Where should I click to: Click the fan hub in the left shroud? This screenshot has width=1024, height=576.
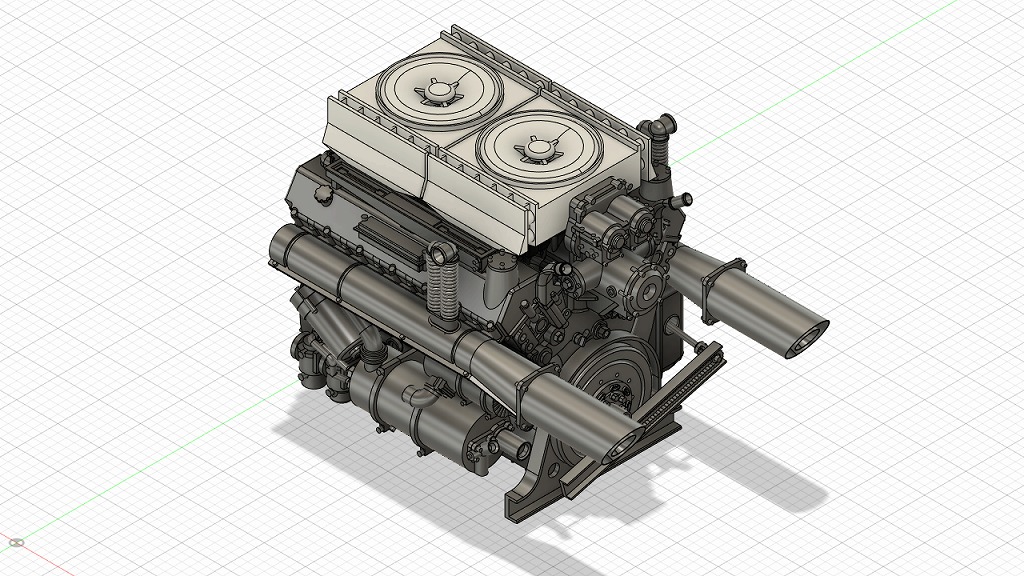click(438, 90)
